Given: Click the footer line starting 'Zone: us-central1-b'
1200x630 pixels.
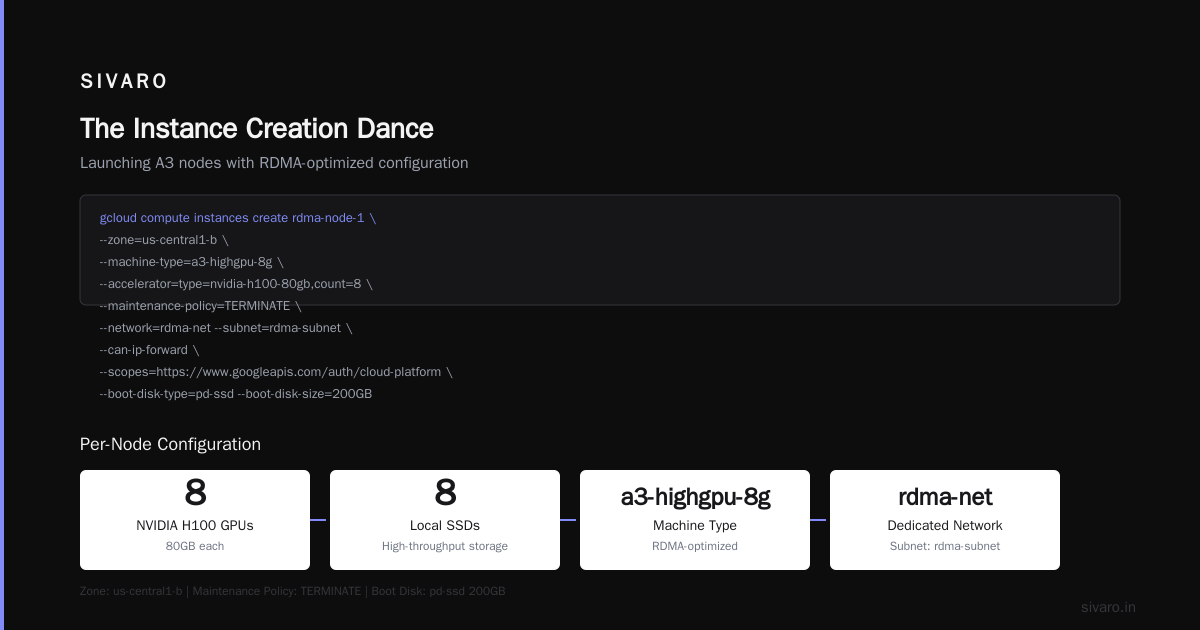Looking at the screenshot, I should pos(293,591).
